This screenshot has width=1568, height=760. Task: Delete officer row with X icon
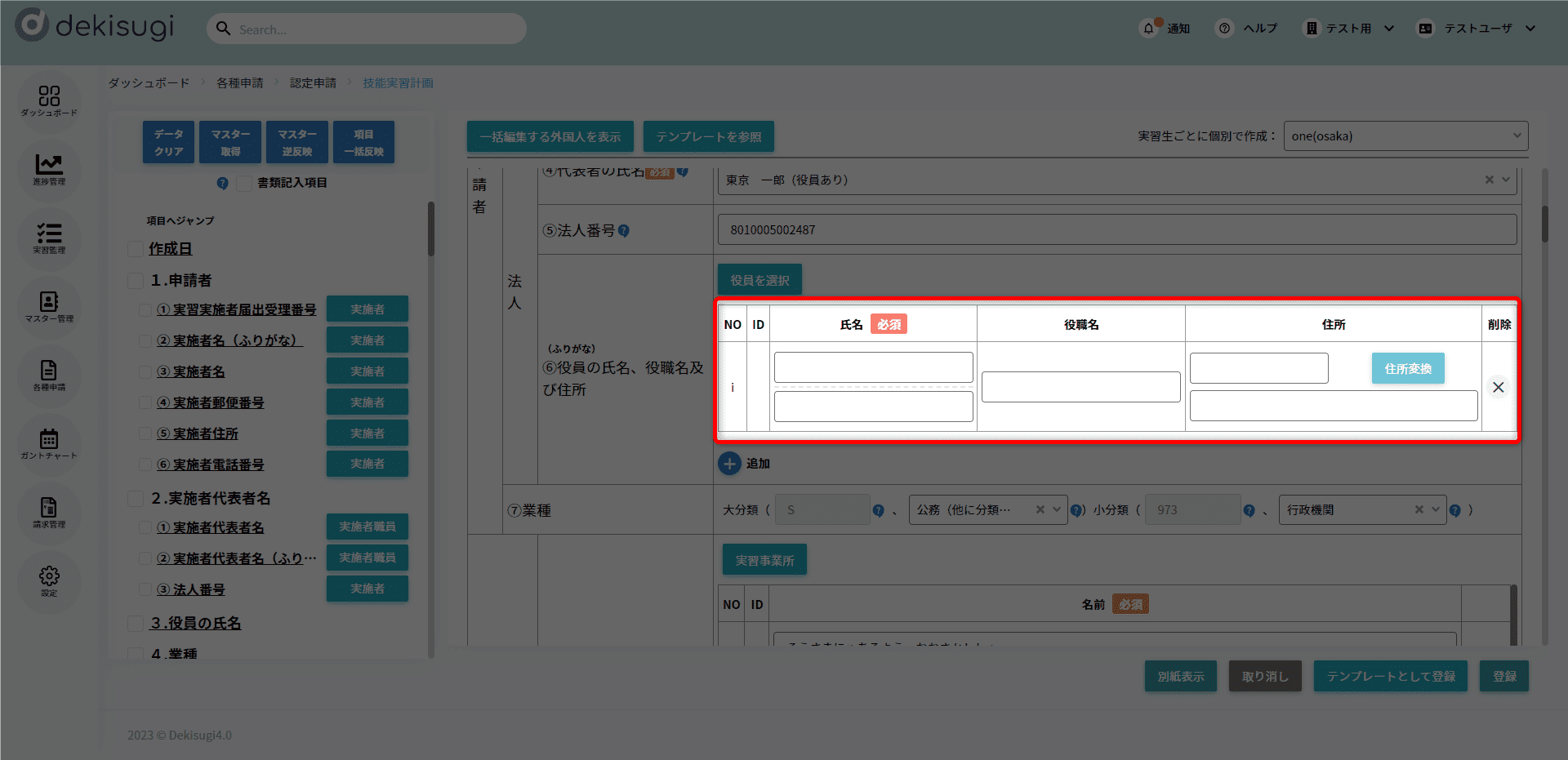[1498, 387]
